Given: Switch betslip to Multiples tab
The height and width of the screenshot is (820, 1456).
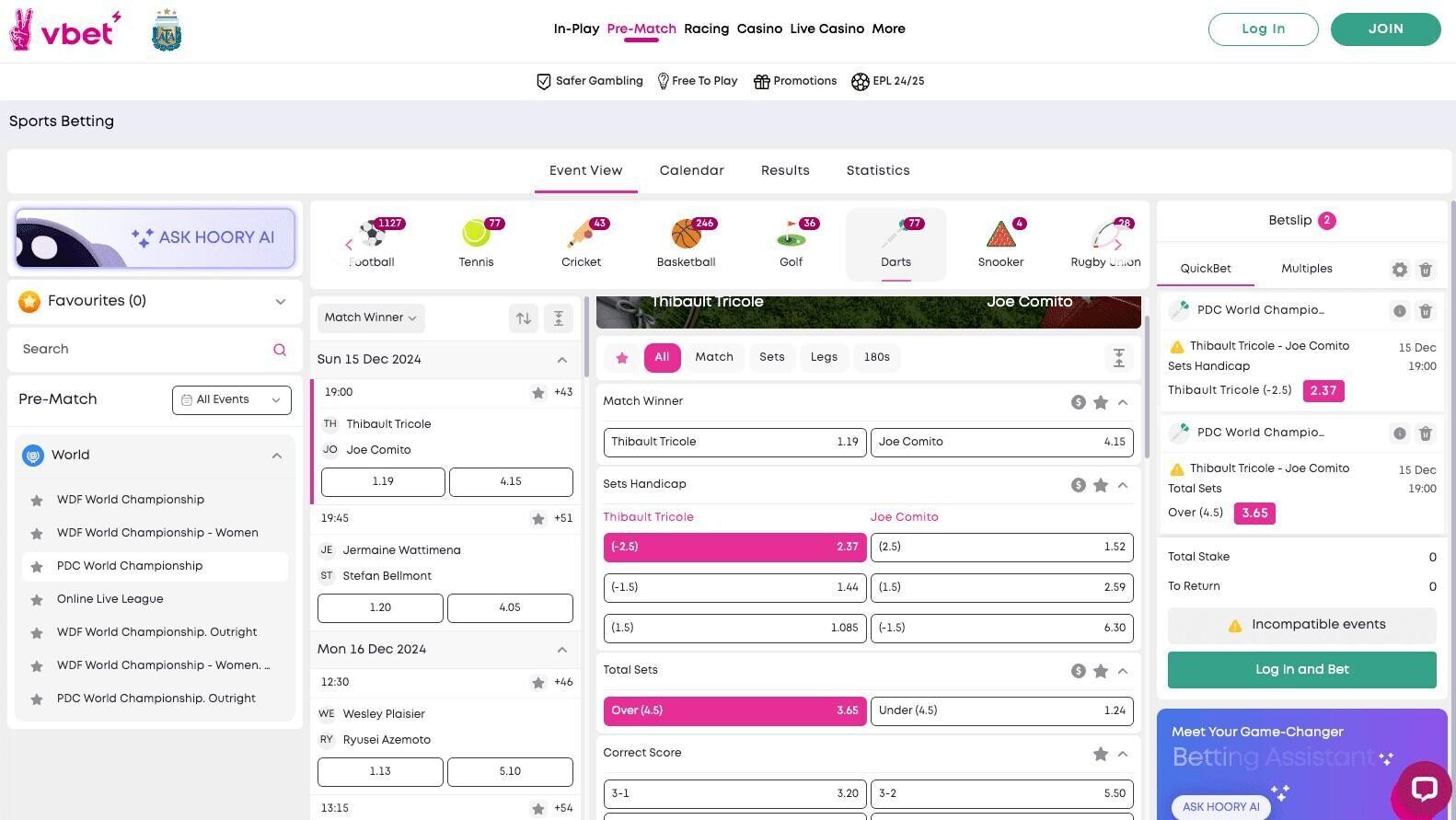Looking at the screenshot, I should (x=1306, y=269).
